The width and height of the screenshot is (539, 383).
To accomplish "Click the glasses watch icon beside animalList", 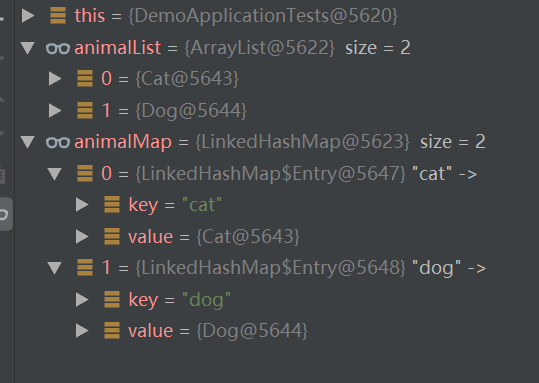I will pyautogui.click(x=58, y=48).
